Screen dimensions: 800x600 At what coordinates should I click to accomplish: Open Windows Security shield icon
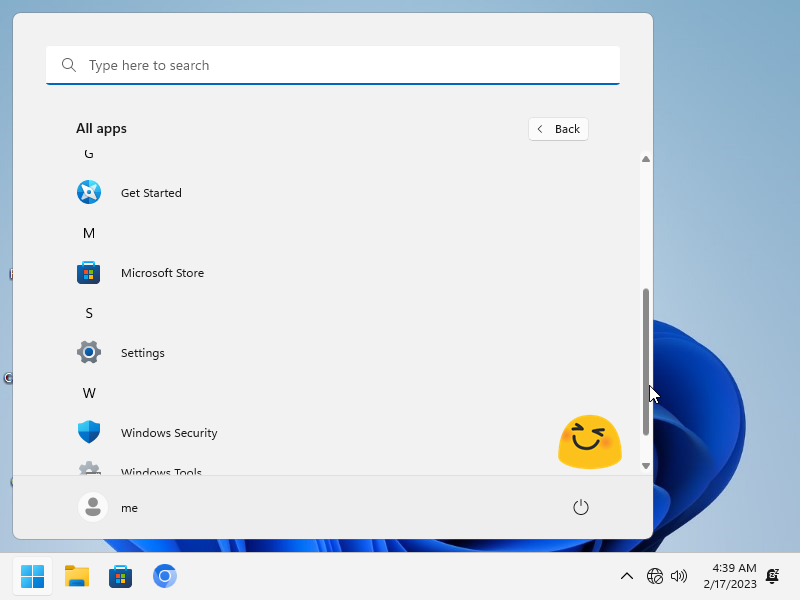(89, 432)
